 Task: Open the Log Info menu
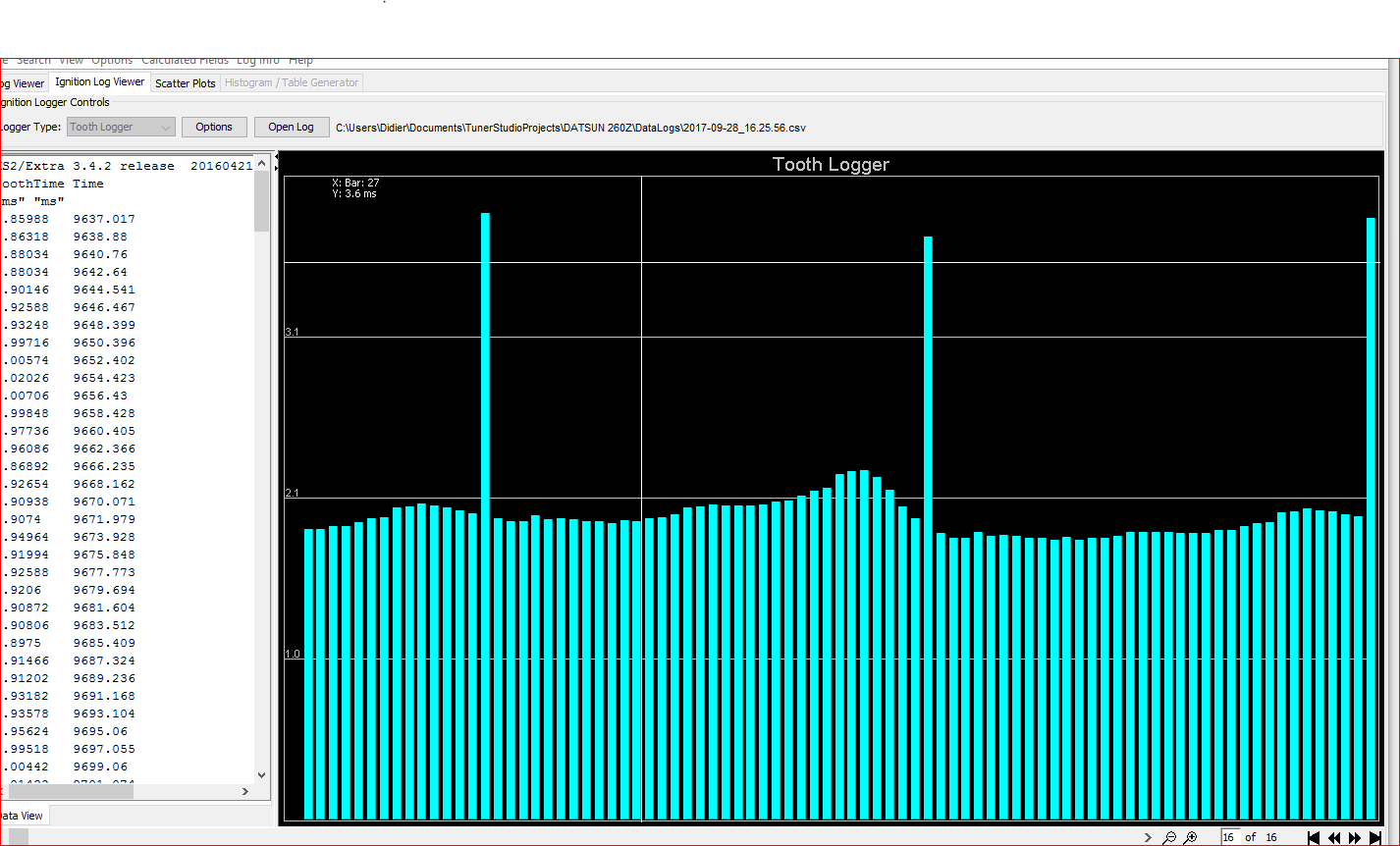pyautogui.click(x=258, y=61)
